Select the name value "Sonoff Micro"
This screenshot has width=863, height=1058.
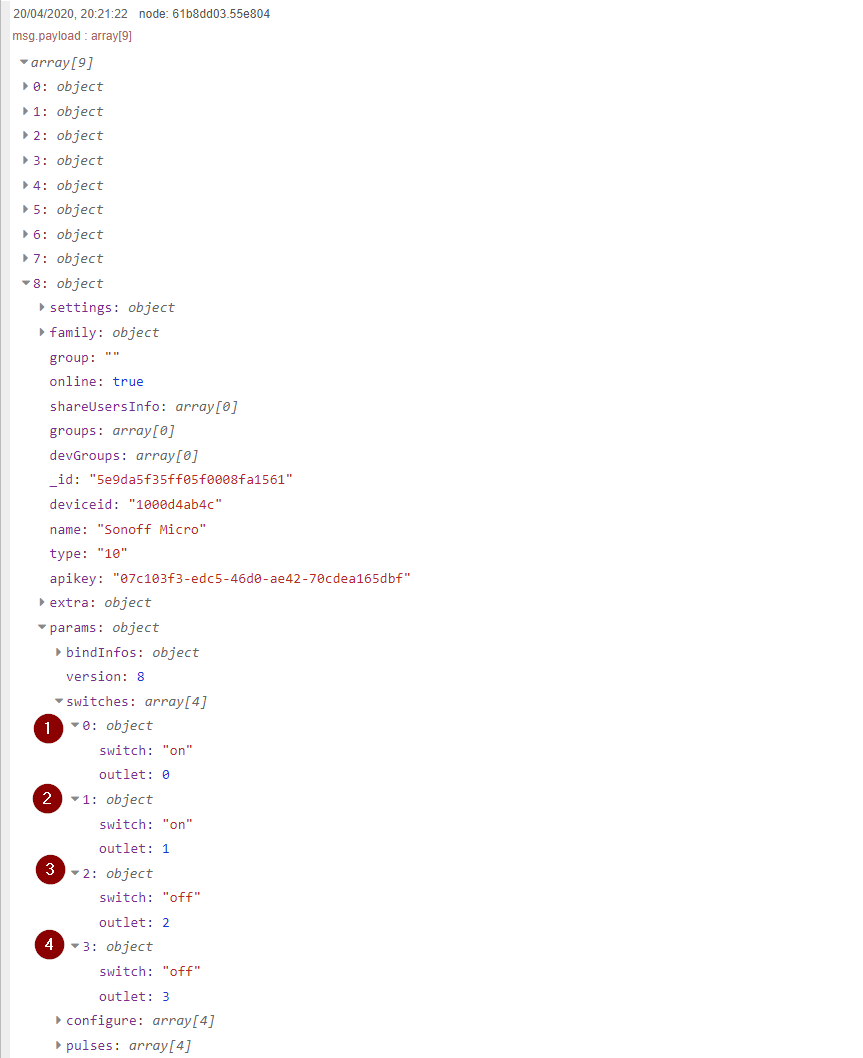pyautogui.click(x=152, y=530)
